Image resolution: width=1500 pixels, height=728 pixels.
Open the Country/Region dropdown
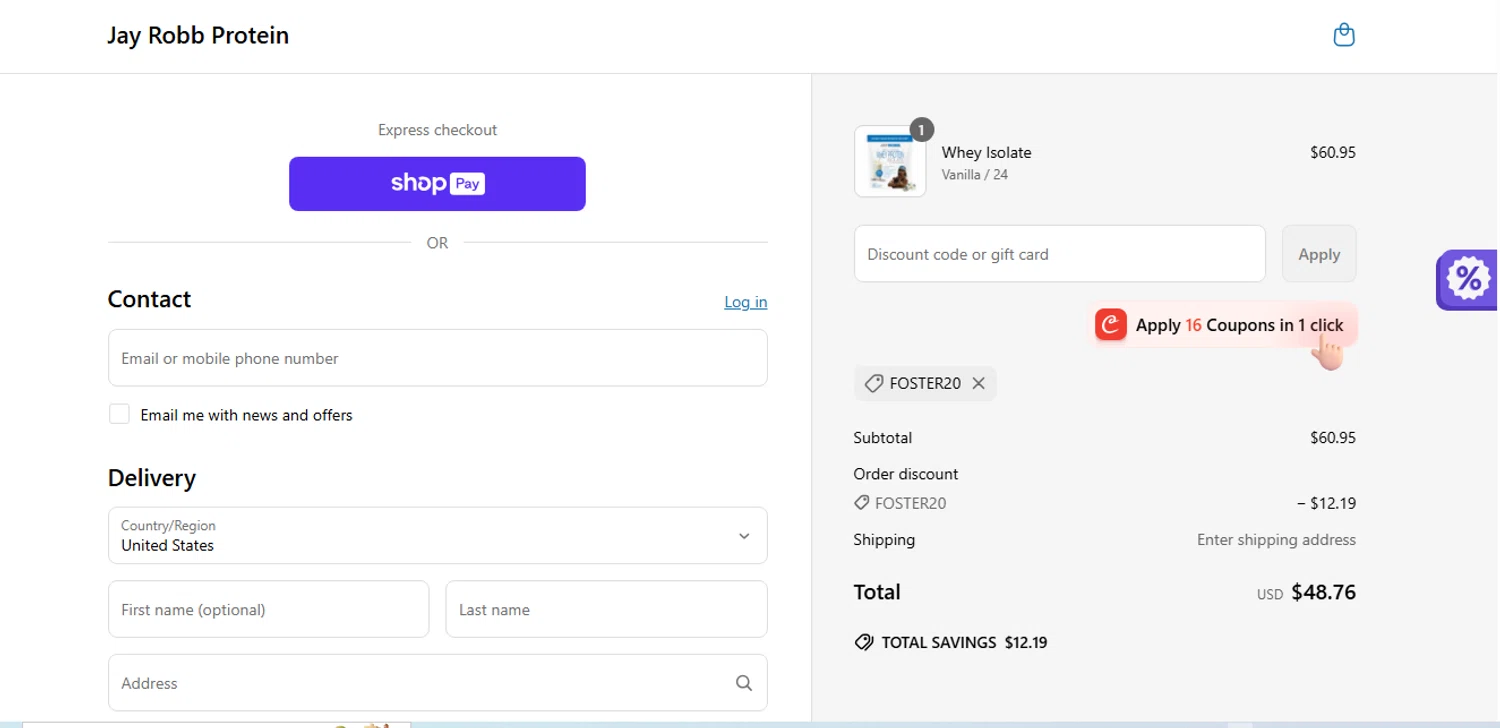pos(437,535)
